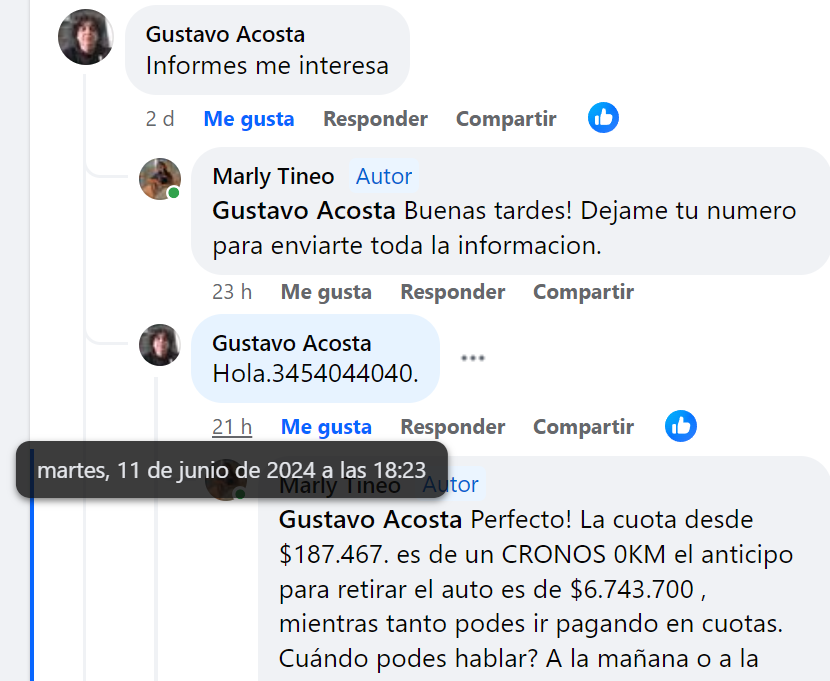The height and width of the screenshot is (681, 830).
Task: Click Responder under Marly Tineo's first reply
Action: [x=452, y=292]
